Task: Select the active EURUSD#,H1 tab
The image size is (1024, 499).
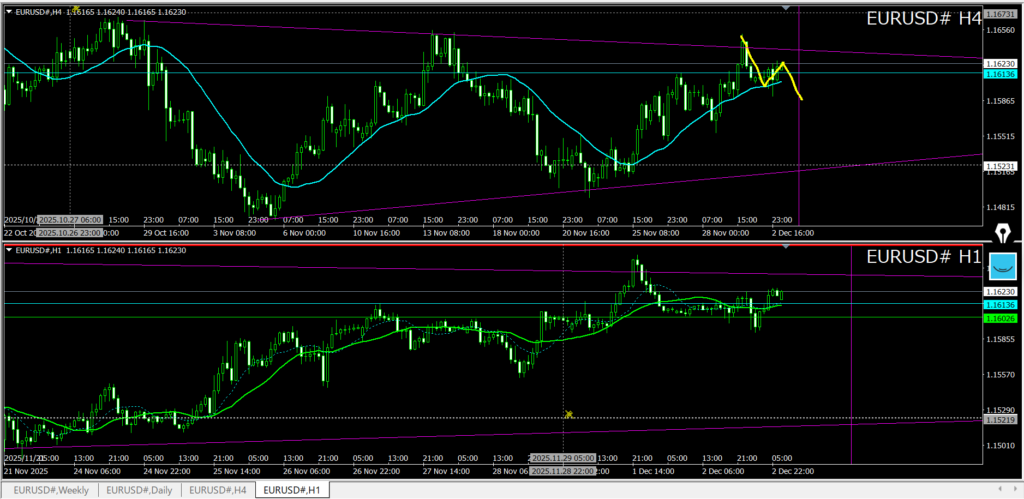Action: 291,490
